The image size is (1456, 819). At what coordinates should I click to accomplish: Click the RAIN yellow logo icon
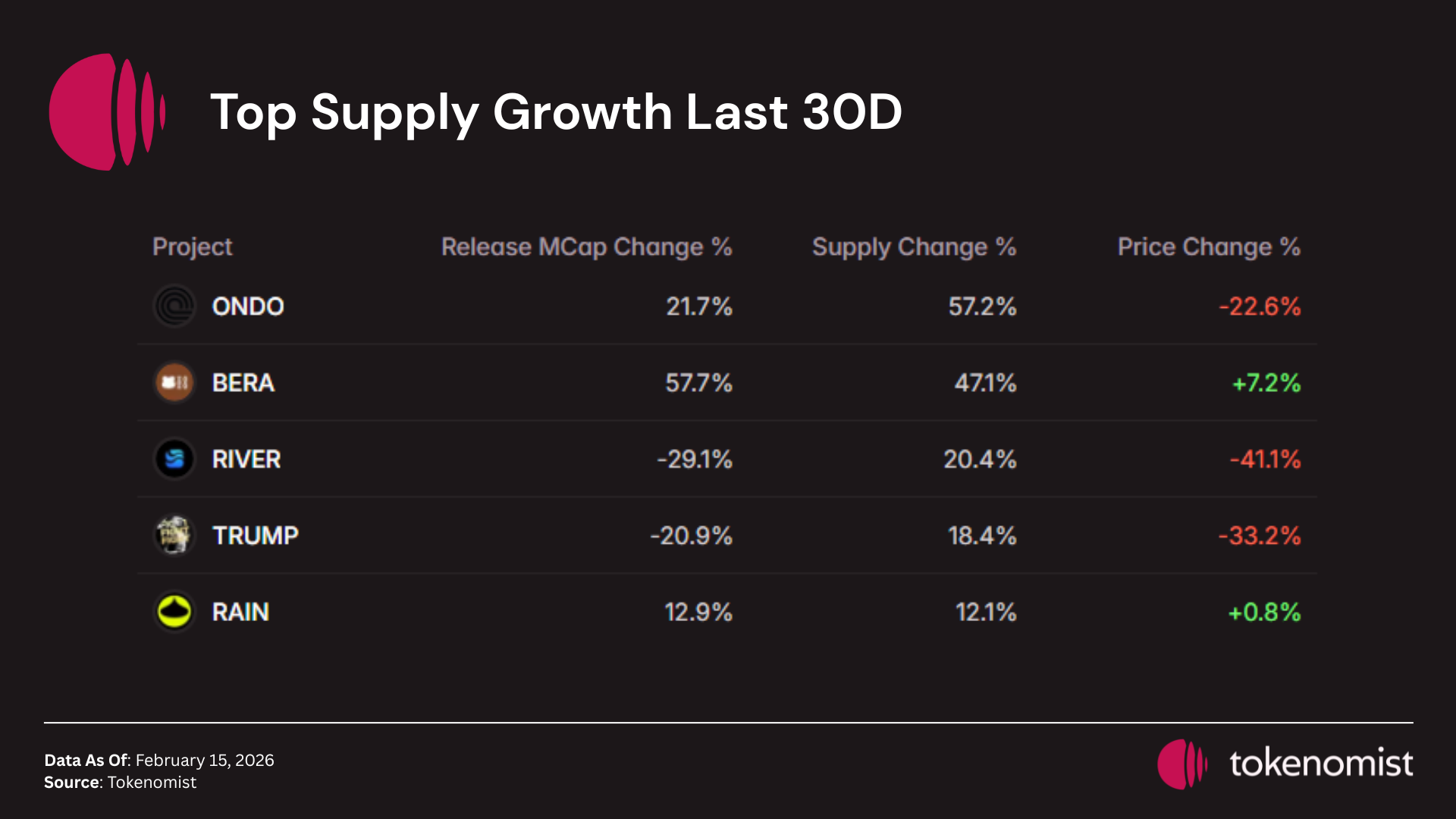175,612
